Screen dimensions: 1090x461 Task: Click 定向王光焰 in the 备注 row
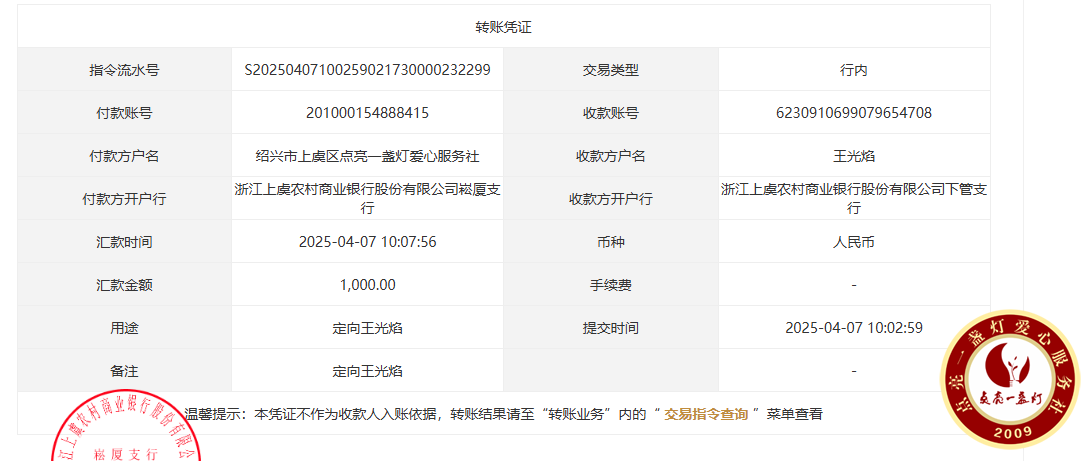coord(367,371)
